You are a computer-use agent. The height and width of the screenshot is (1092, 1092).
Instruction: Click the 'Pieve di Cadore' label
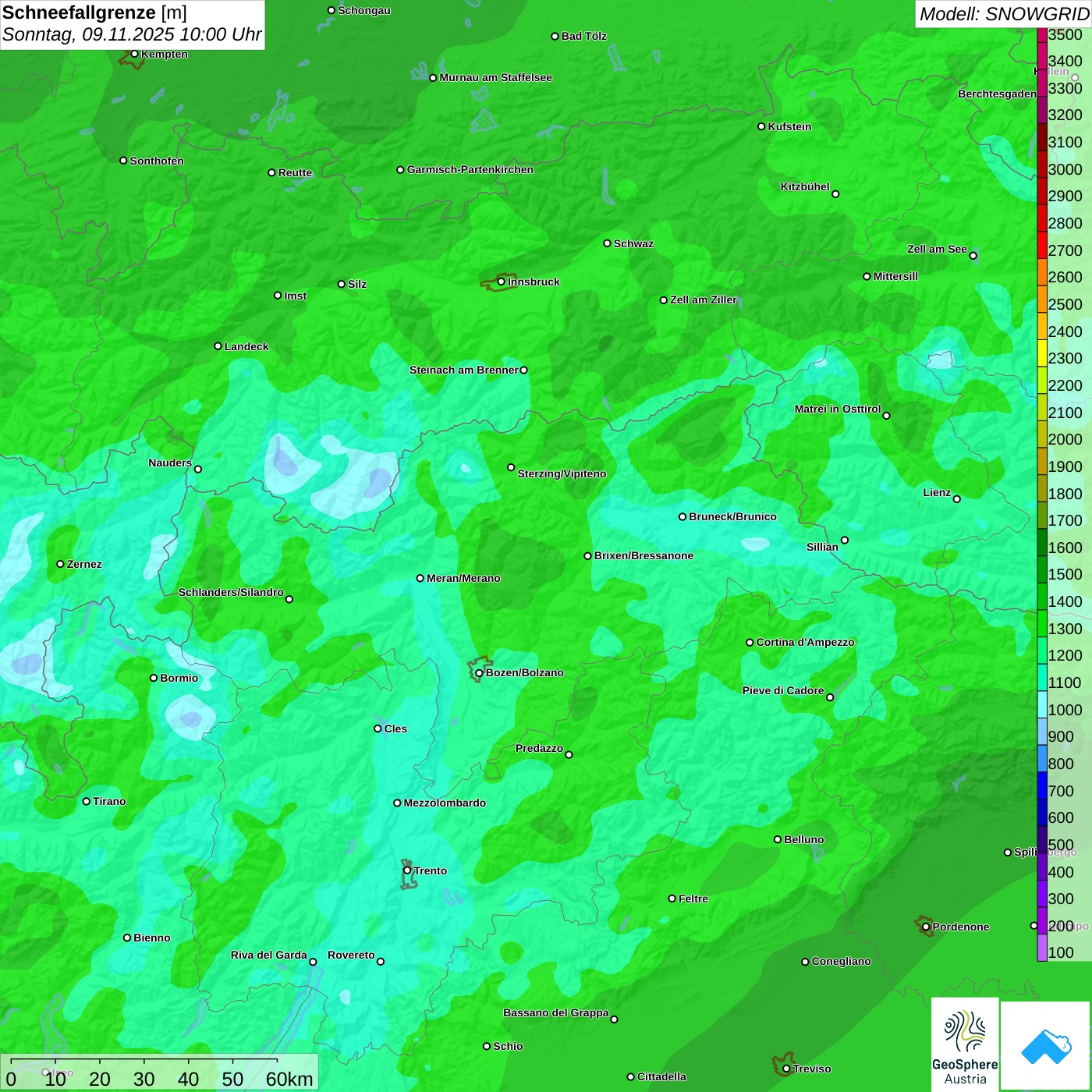click(x=783, y=690)
